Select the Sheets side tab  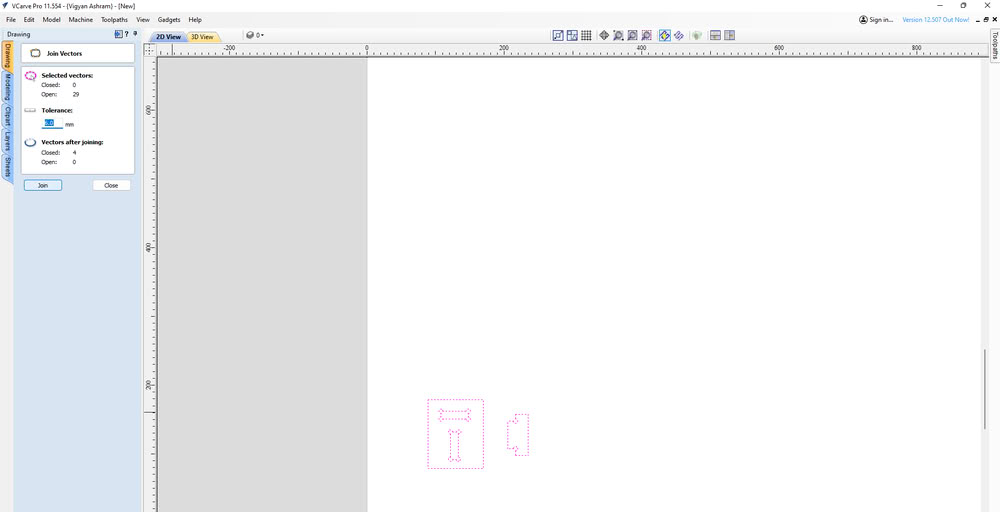point(7,167)
